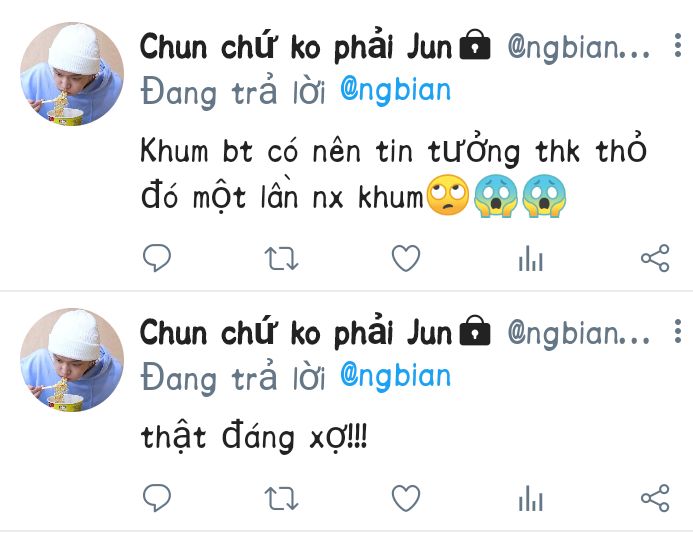
Task: View analytics of the first tweet
Action: click(x=530, y=258)
